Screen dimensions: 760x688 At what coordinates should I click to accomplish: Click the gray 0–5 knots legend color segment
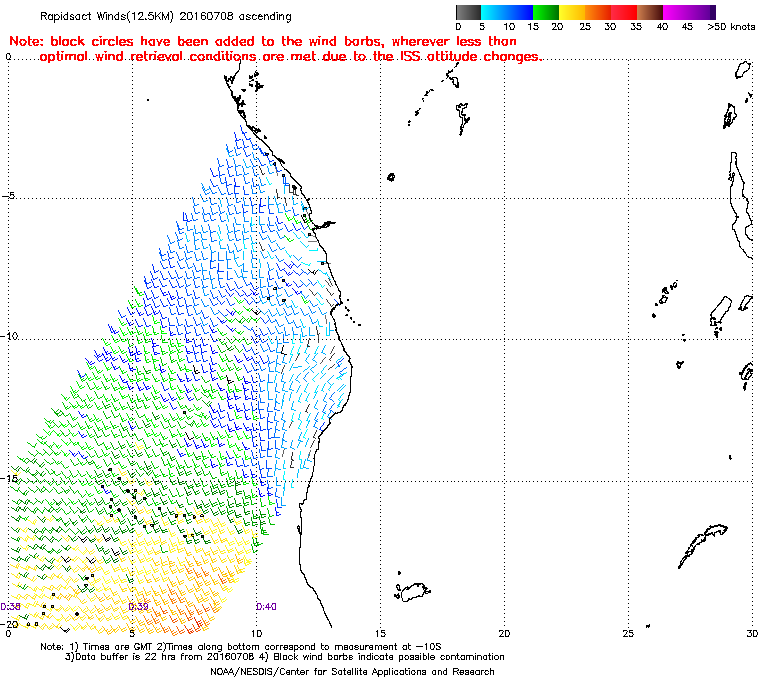[469, 12]
